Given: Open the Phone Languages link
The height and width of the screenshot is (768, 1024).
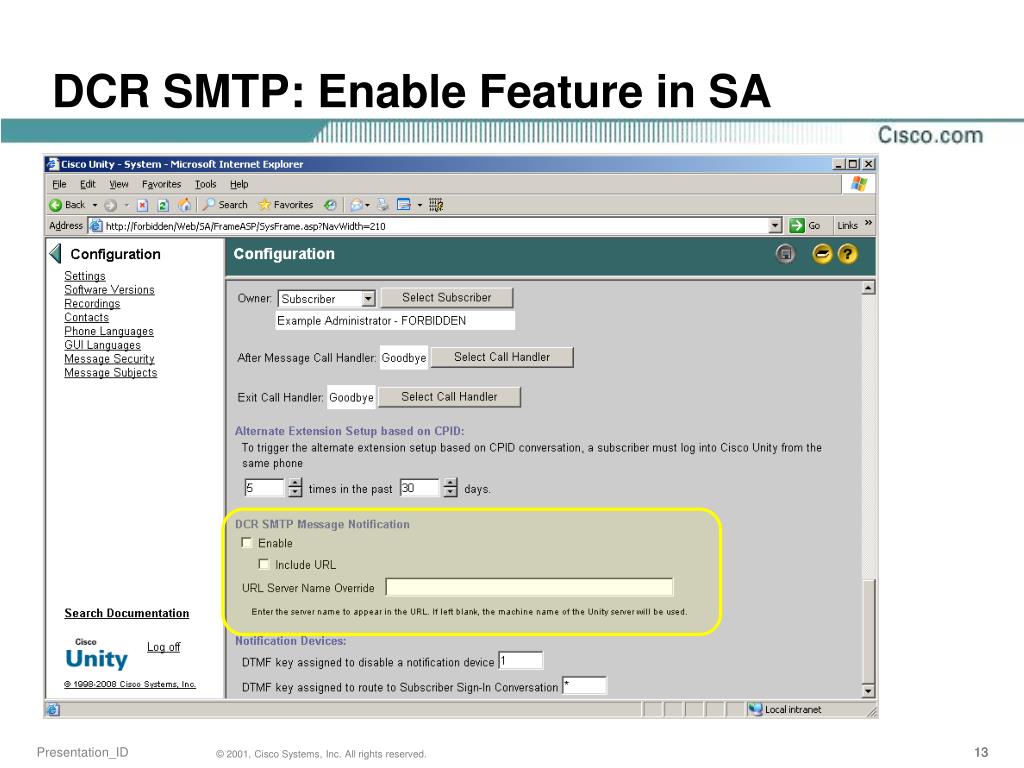Looking at the screenshot, I should 109,331.
